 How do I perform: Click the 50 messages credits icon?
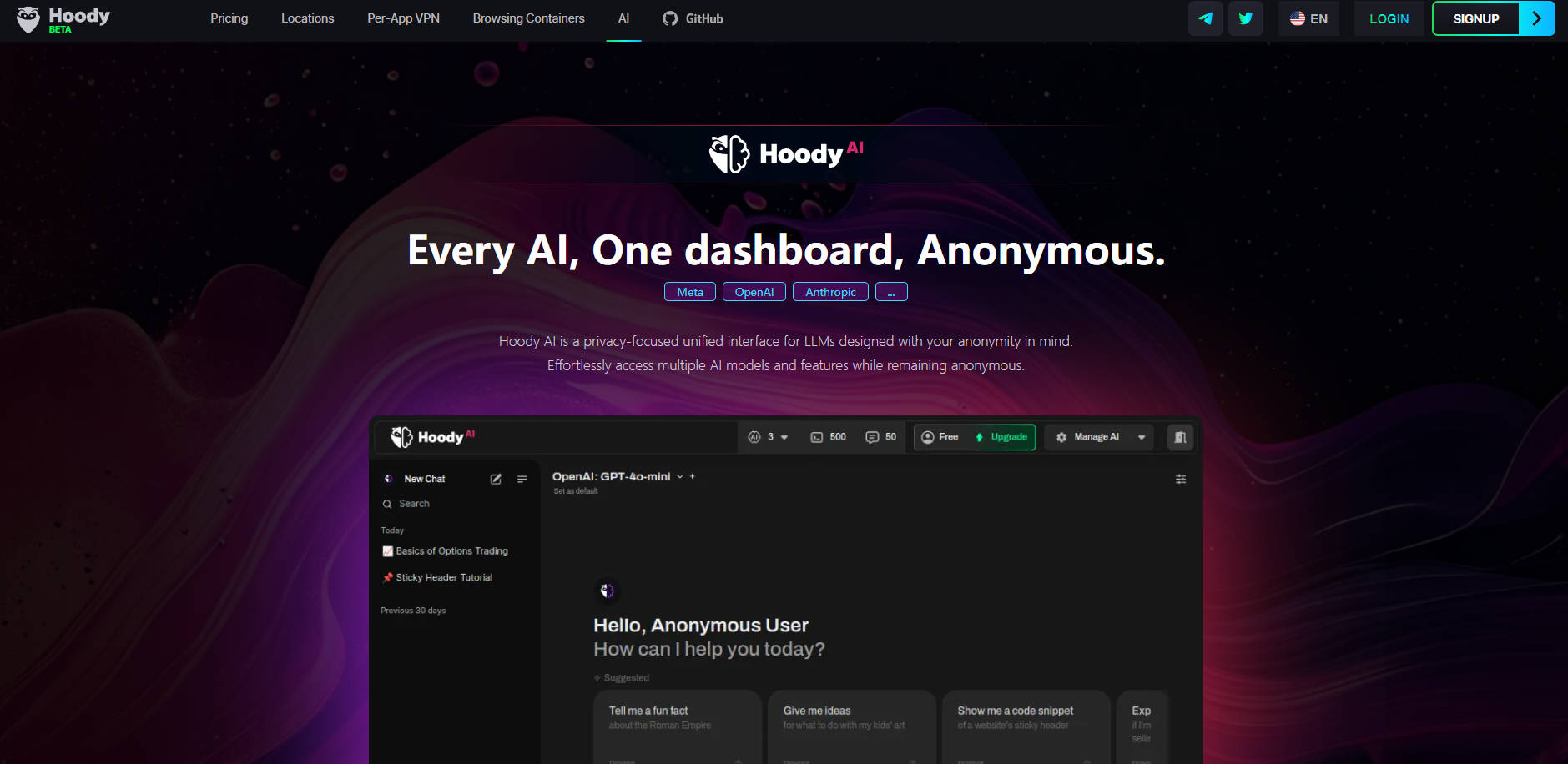tap(872, 437)
